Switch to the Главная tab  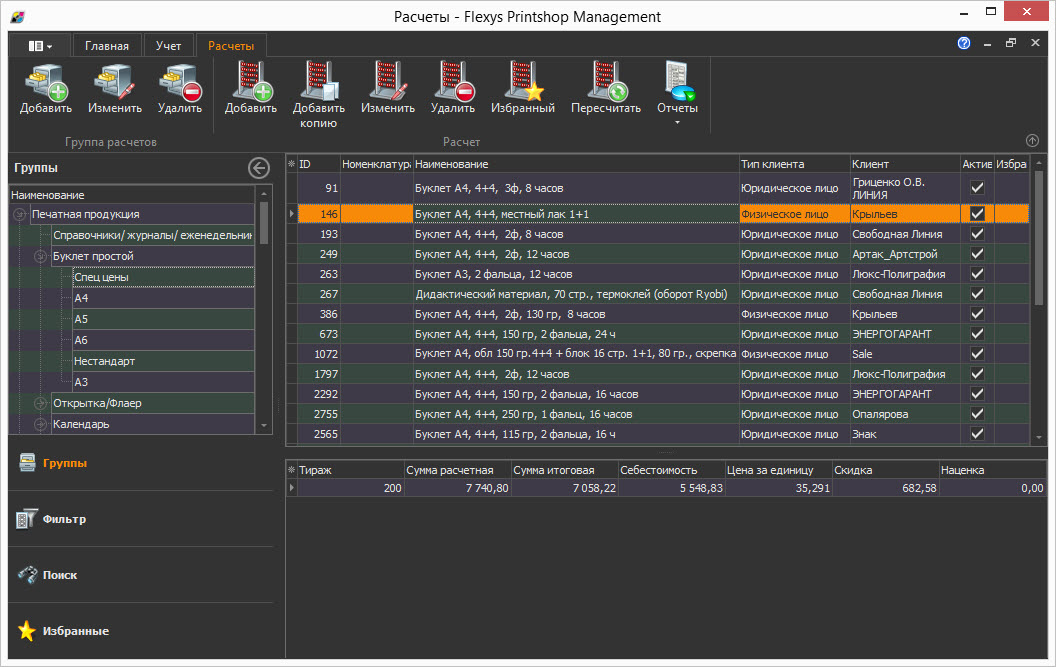106,46
